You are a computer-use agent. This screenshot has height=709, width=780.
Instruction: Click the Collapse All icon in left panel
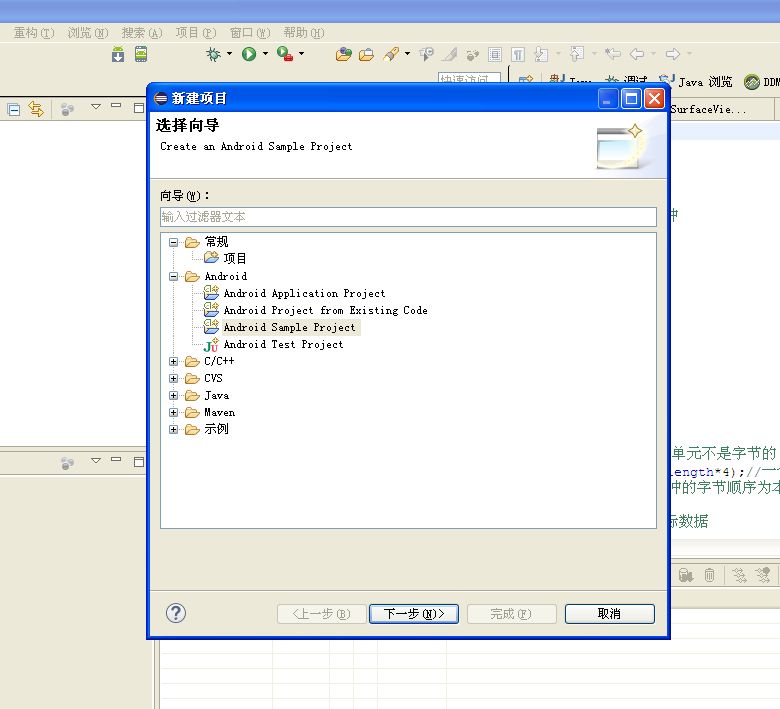(x=14, y=109)
